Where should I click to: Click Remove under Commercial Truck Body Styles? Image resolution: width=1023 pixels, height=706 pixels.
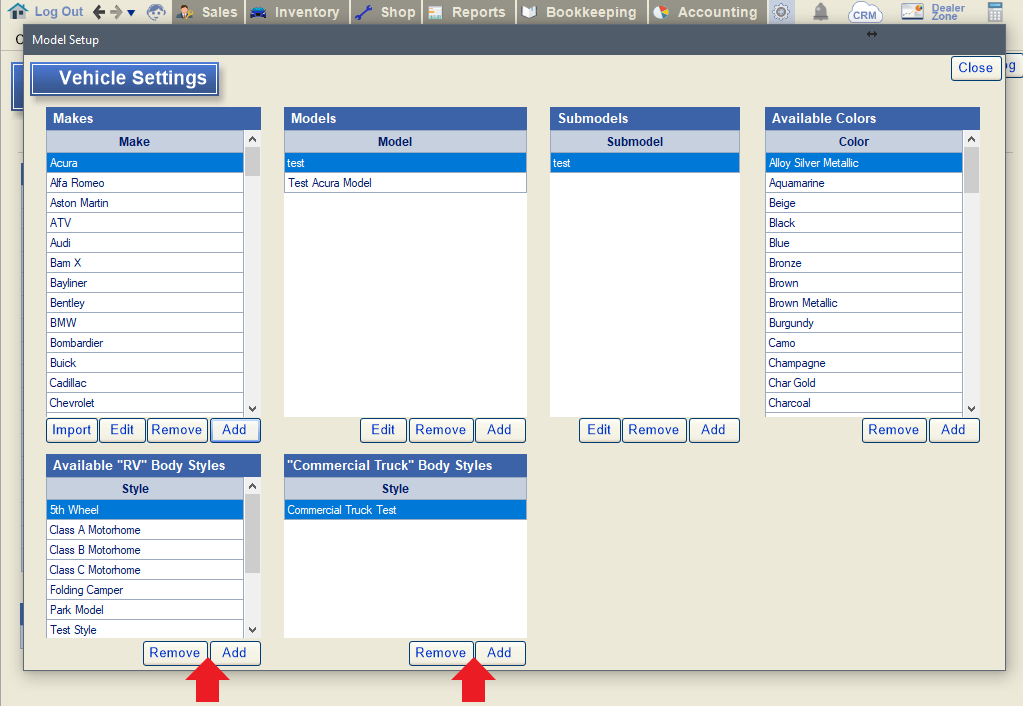coord(441,653)
